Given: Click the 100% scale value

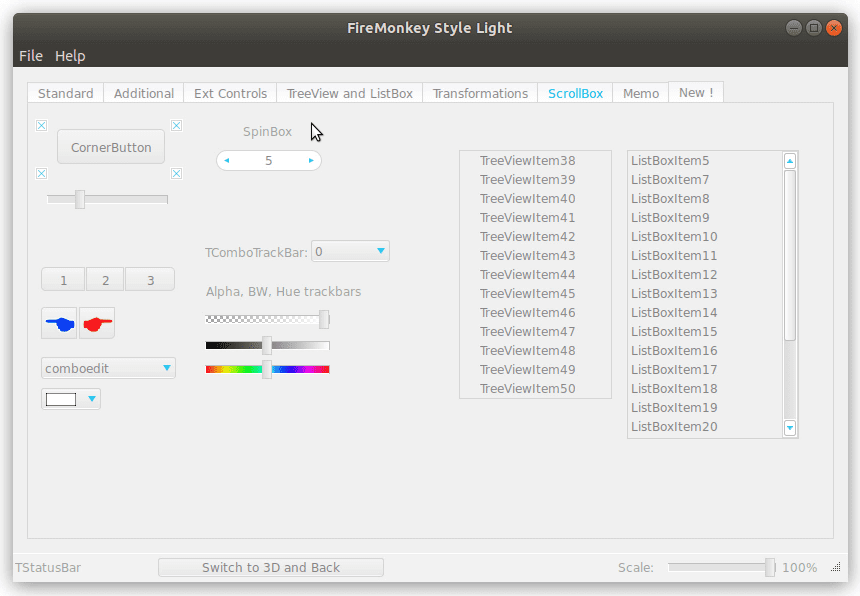Looking at the screenshot, I should click(x=799, y=567).
